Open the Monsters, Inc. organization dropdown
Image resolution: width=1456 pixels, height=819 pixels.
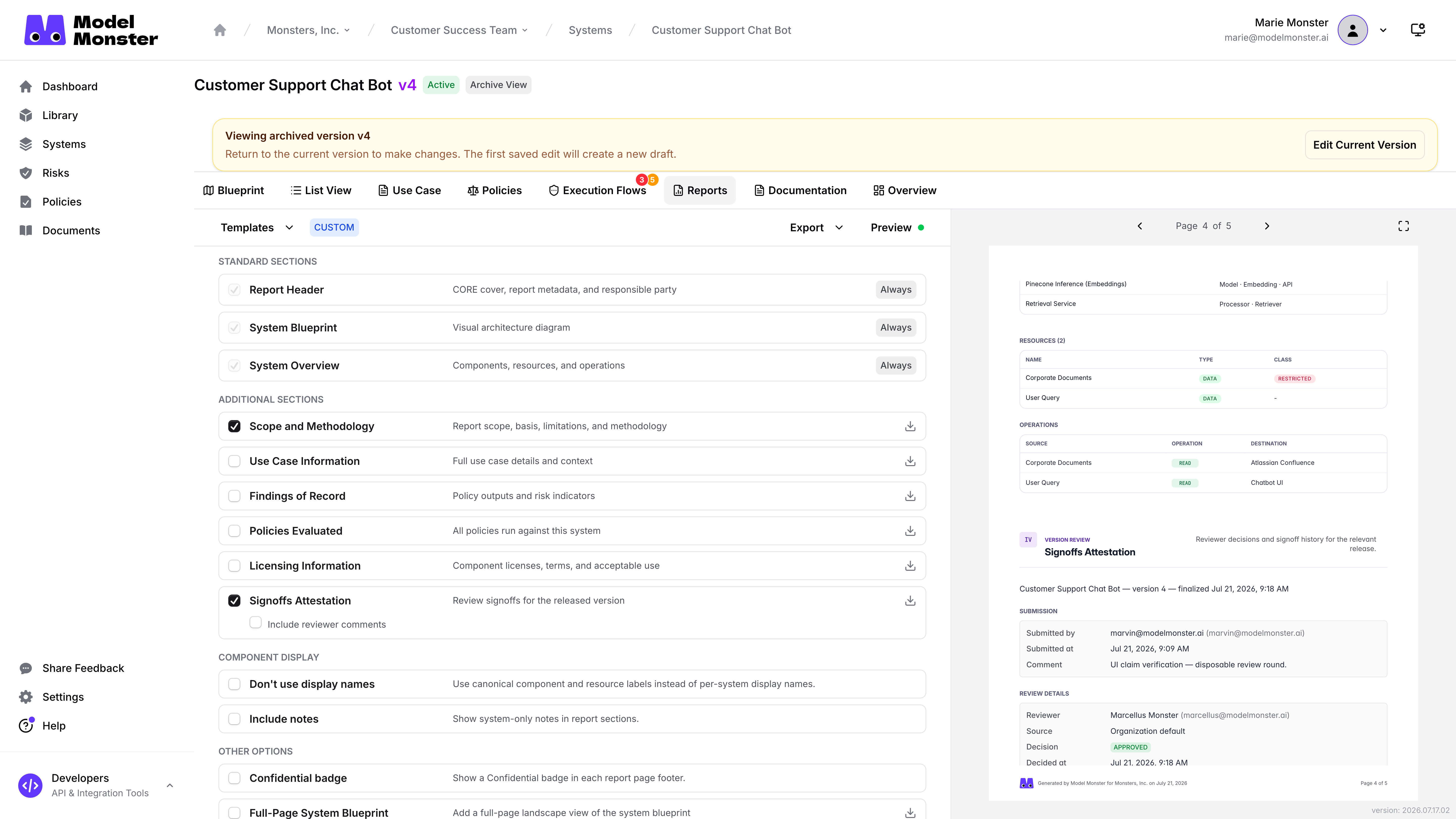pyautogui.click(x=309, y=30)
